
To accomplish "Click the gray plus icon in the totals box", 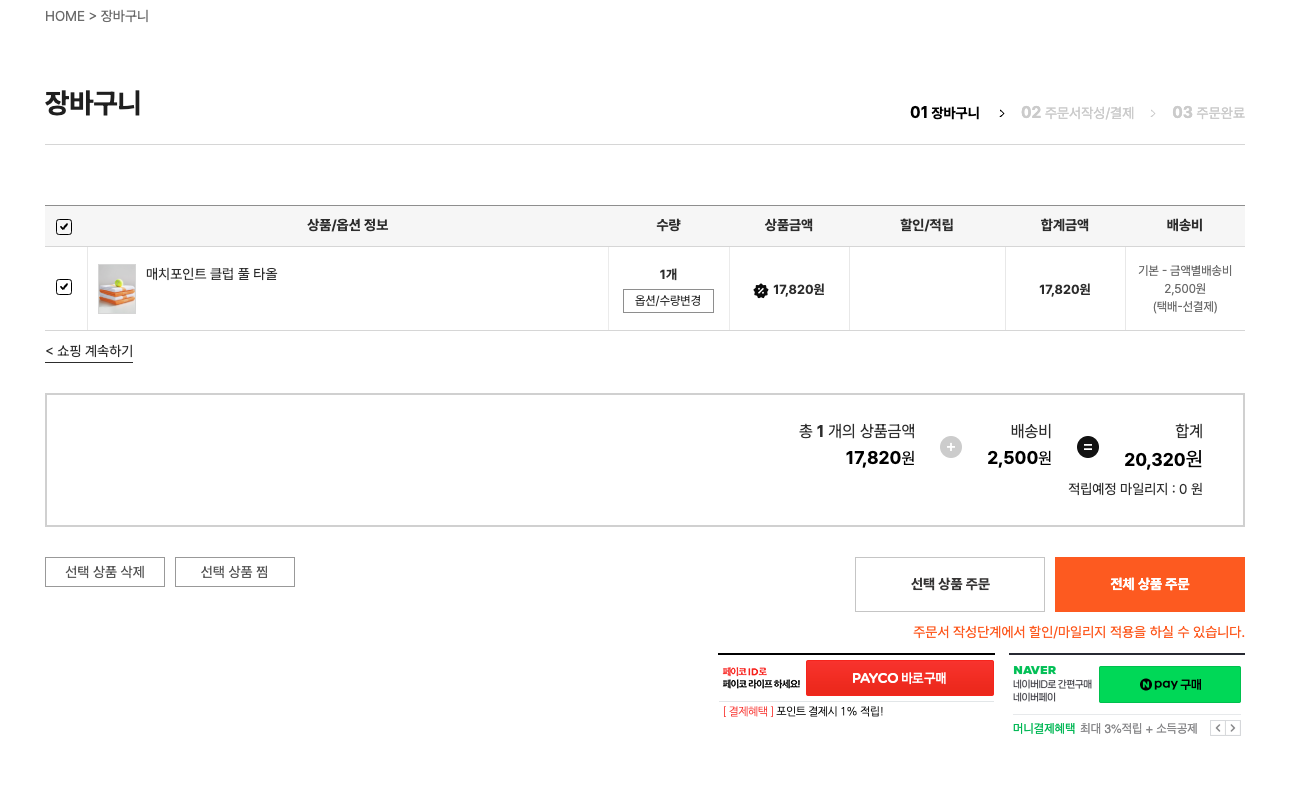I will (x=951, y=447).
